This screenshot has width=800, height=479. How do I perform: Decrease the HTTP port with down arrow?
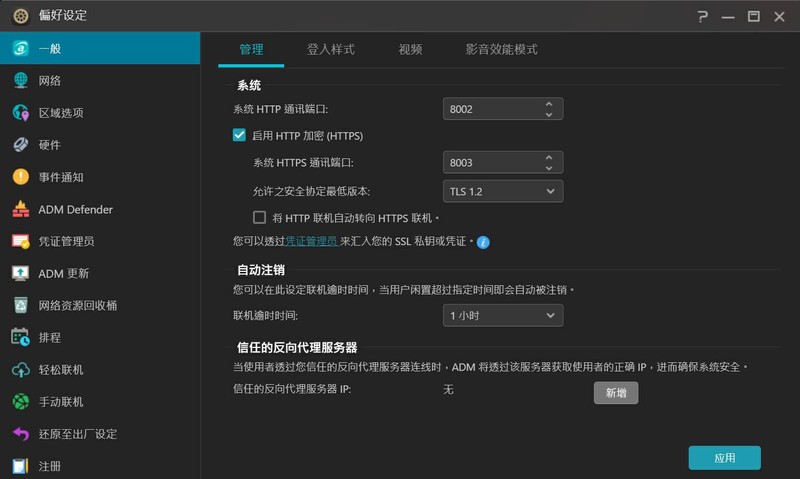tap(549, 115)
